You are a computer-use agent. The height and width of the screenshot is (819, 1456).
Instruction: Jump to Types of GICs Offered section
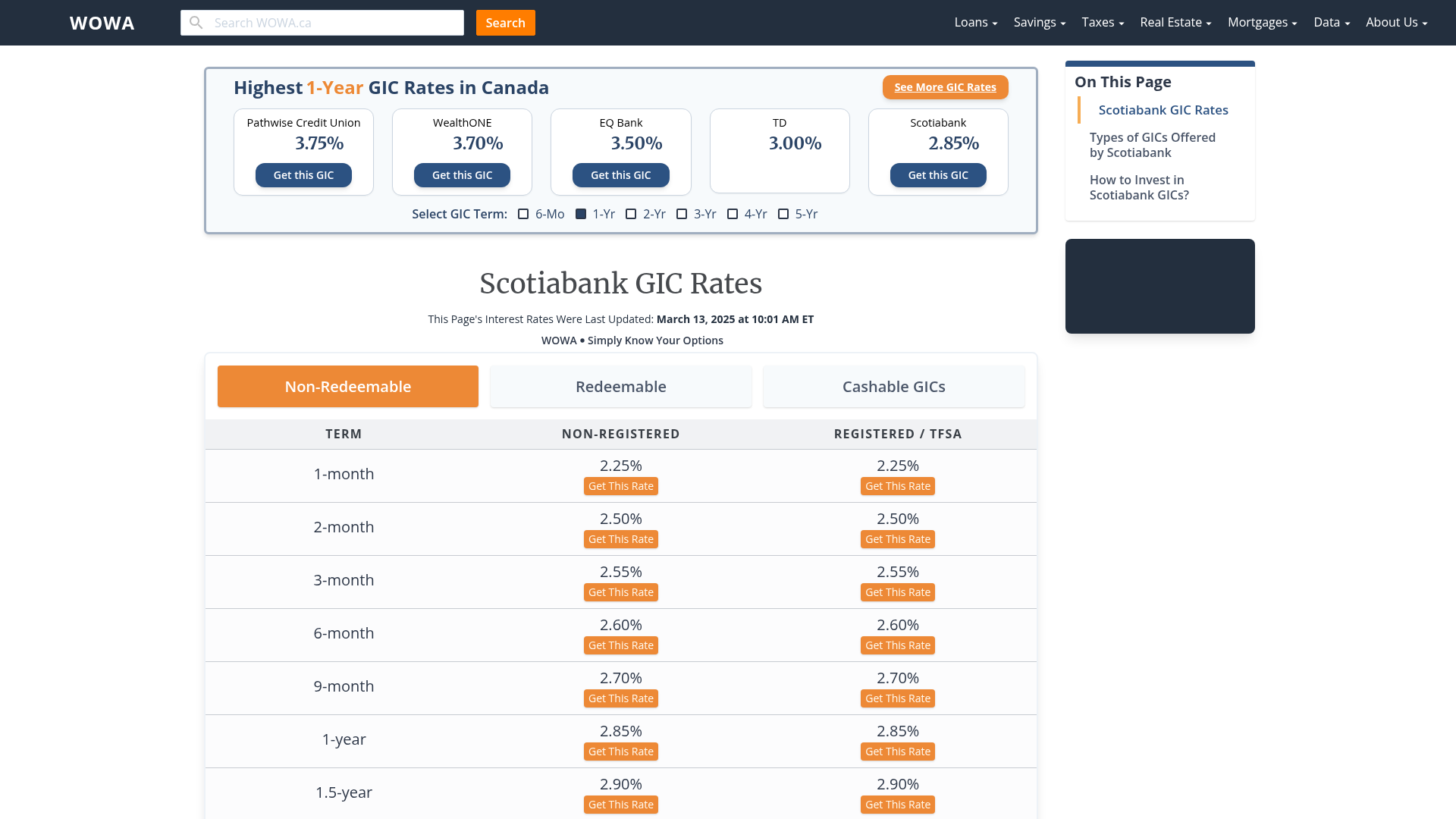point(1153,145)
